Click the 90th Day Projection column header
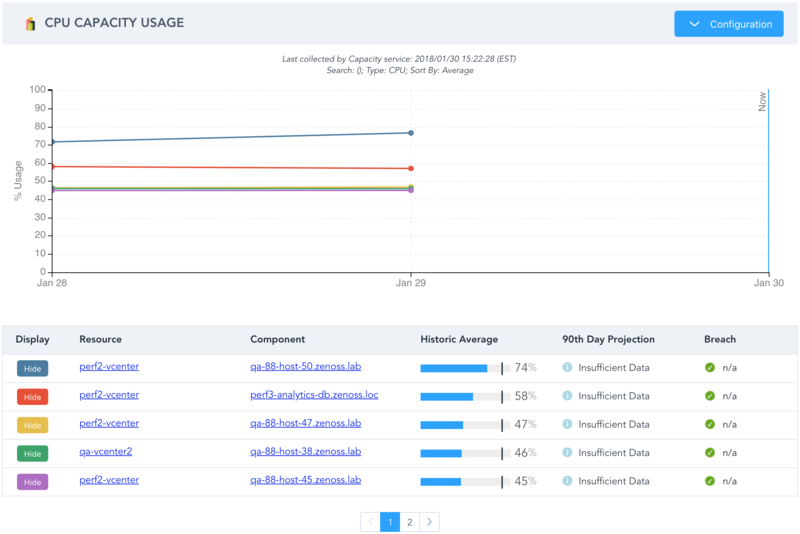800x534 pixels. [x=608, y=339]
